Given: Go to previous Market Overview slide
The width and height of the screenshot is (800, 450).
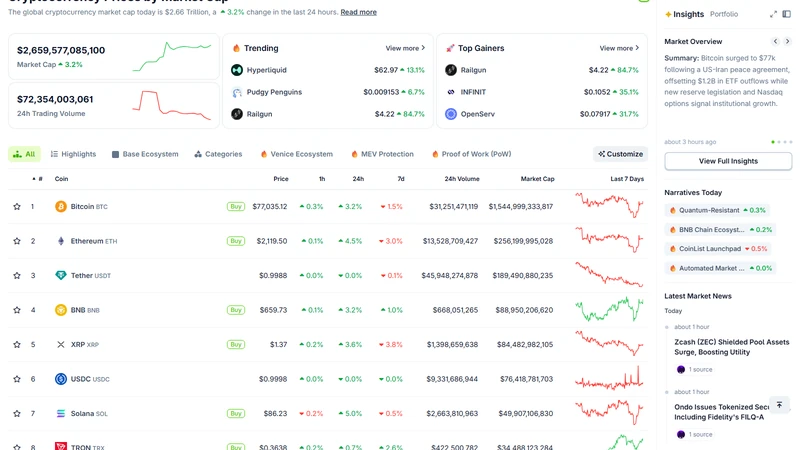Looking at the screenshot, I should point(776,41).
